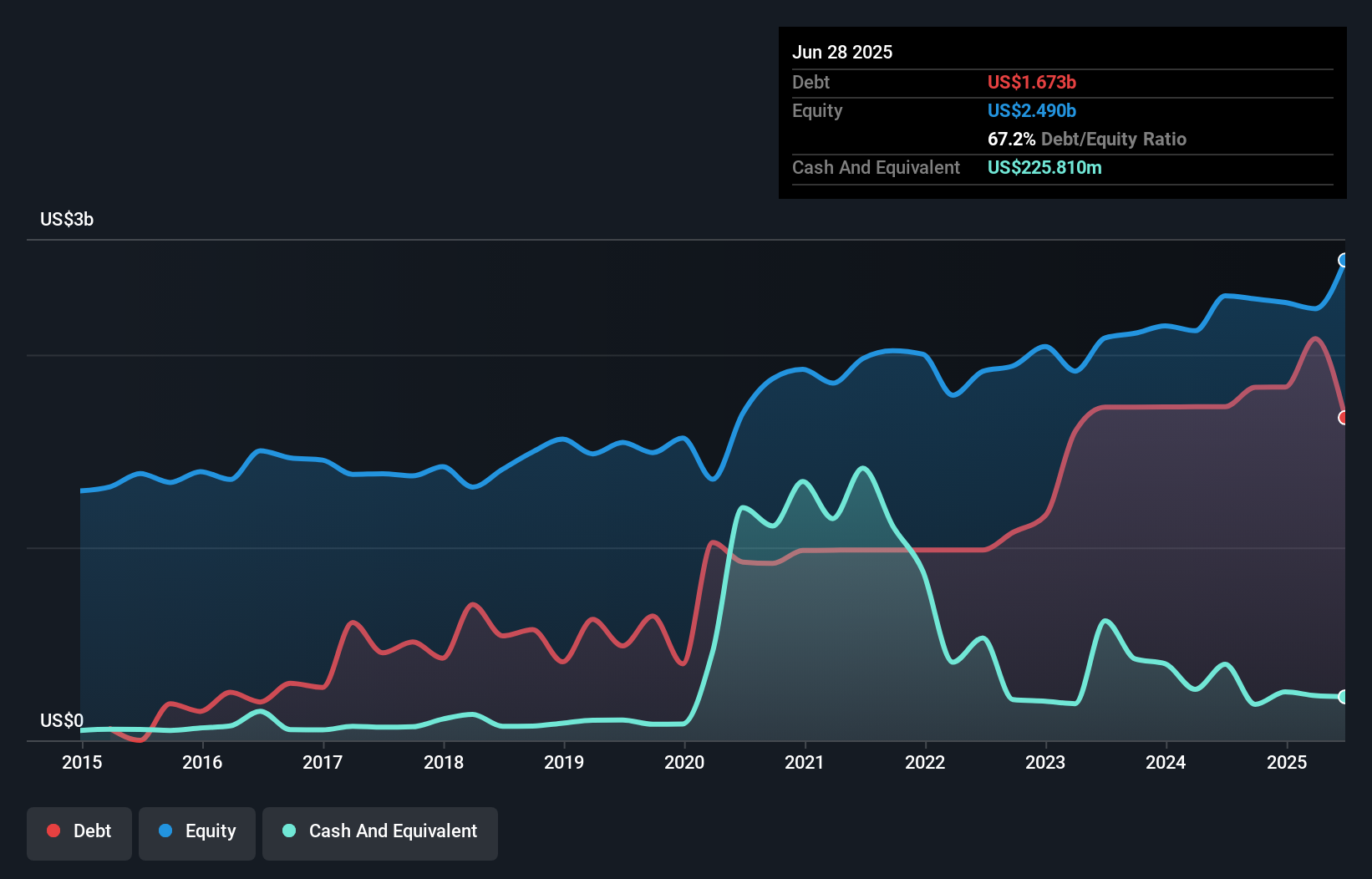Click the red Debt endpoint marker
The height and width of the screenshot is (879, 1372).
click(x=1344, y=418)
